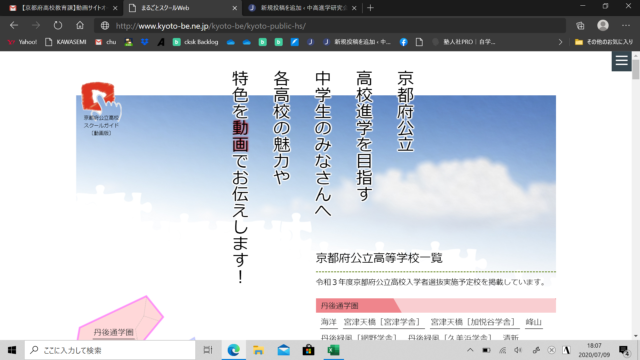This screenshot has height=360, width=640.
Task: Open the volume control in system tray
Action: [518, 350]
